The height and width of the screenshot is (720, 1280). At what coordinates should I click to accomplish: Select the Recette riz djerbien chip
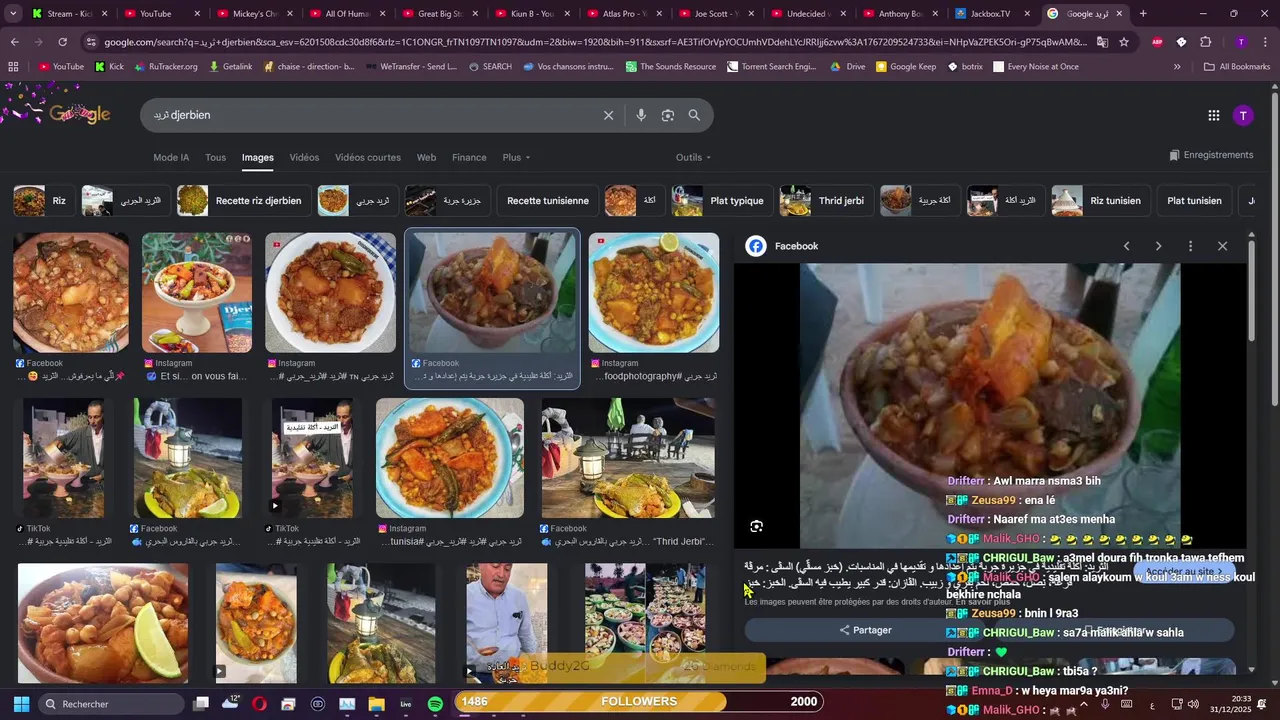pos(243,201)
